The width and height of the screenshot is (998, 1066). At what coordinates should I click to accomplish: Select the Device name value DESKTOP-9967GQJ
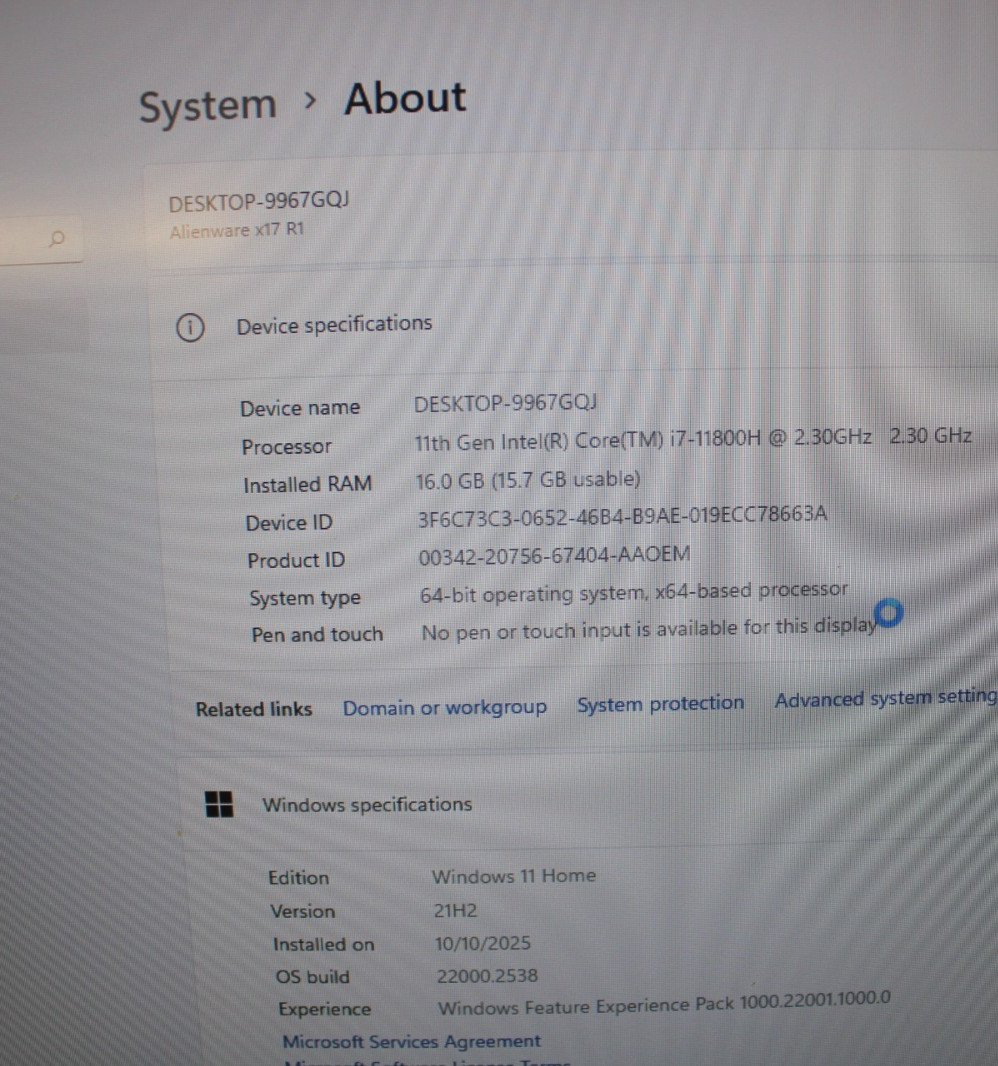[x=505, y=403]
